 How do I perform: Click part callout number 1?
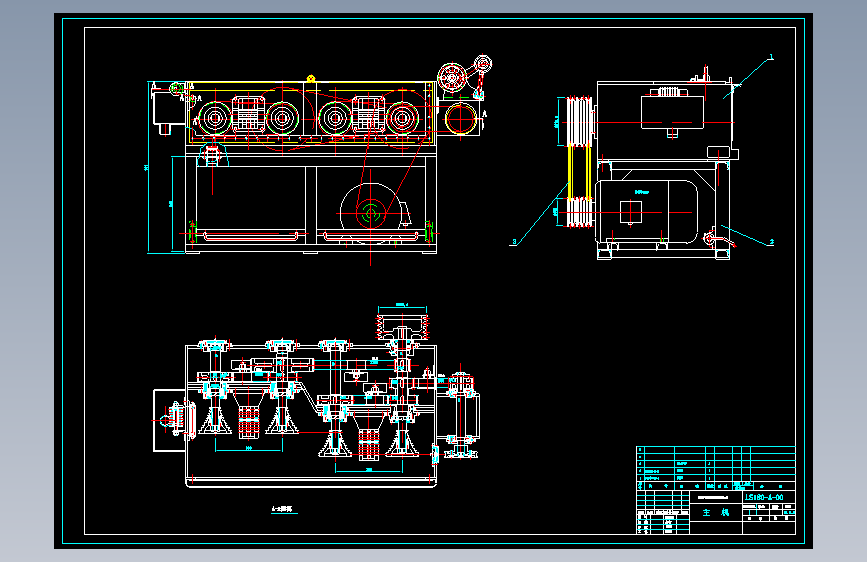point(771,57)
